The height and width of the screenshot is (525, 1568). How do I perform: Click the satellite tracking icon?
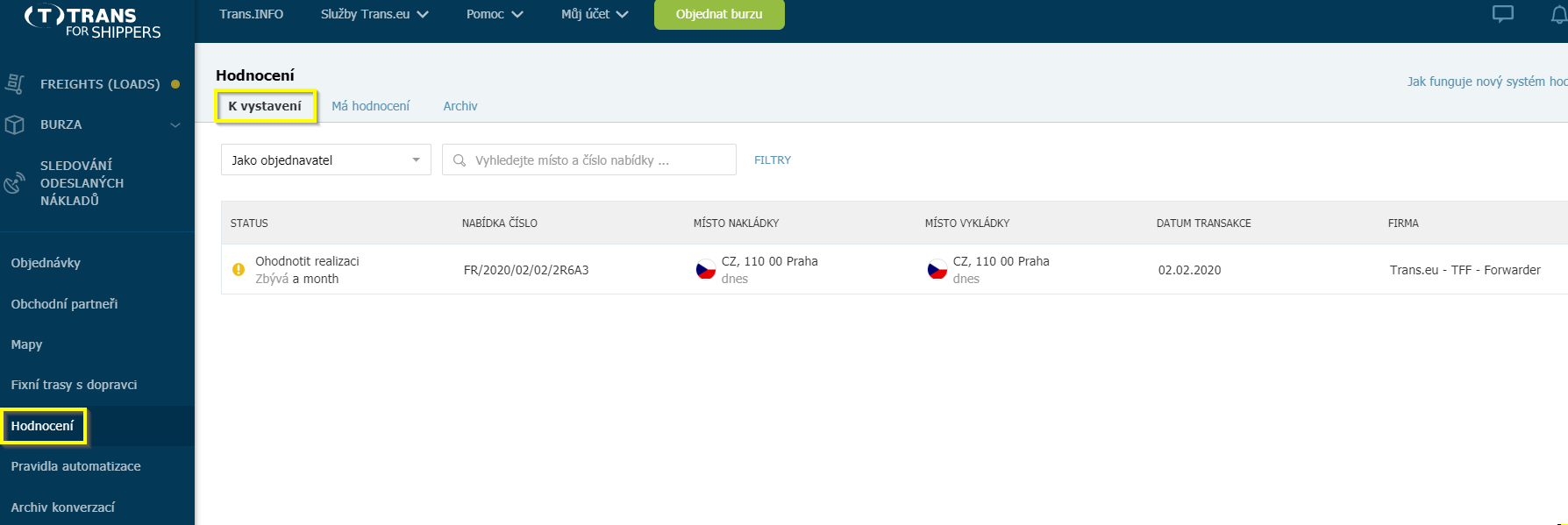pyautogui.click(x=15, y=182)
